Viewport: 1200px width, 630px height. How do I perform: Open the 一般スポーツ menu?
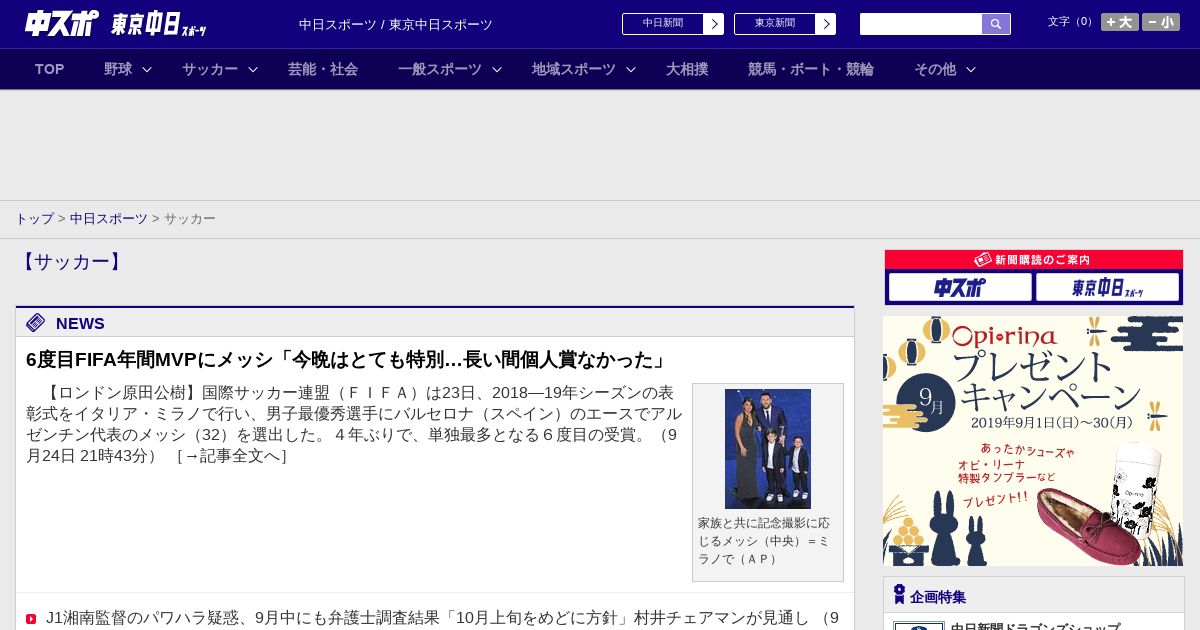tap(440, 69)
